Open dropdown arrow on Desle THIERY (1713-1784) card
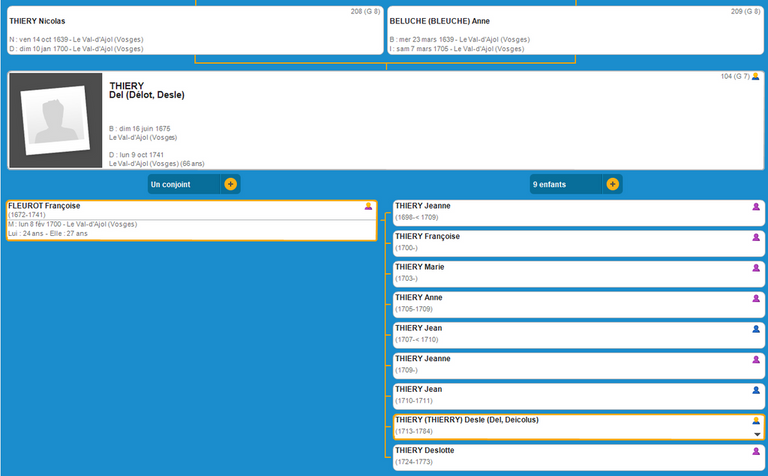 coord(757,435)
